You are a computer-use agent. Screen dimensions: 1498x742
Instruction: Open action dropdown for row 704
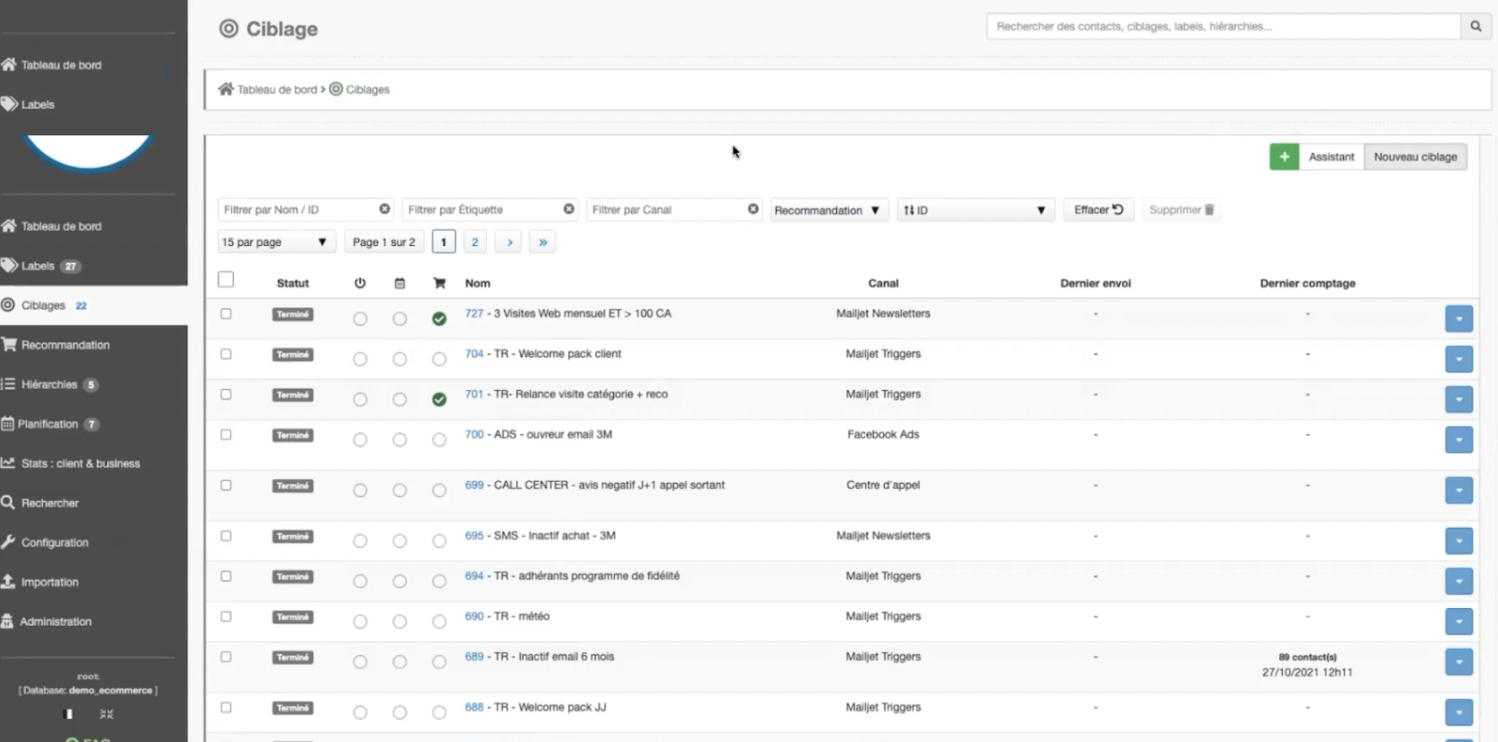coord(1459,359)
